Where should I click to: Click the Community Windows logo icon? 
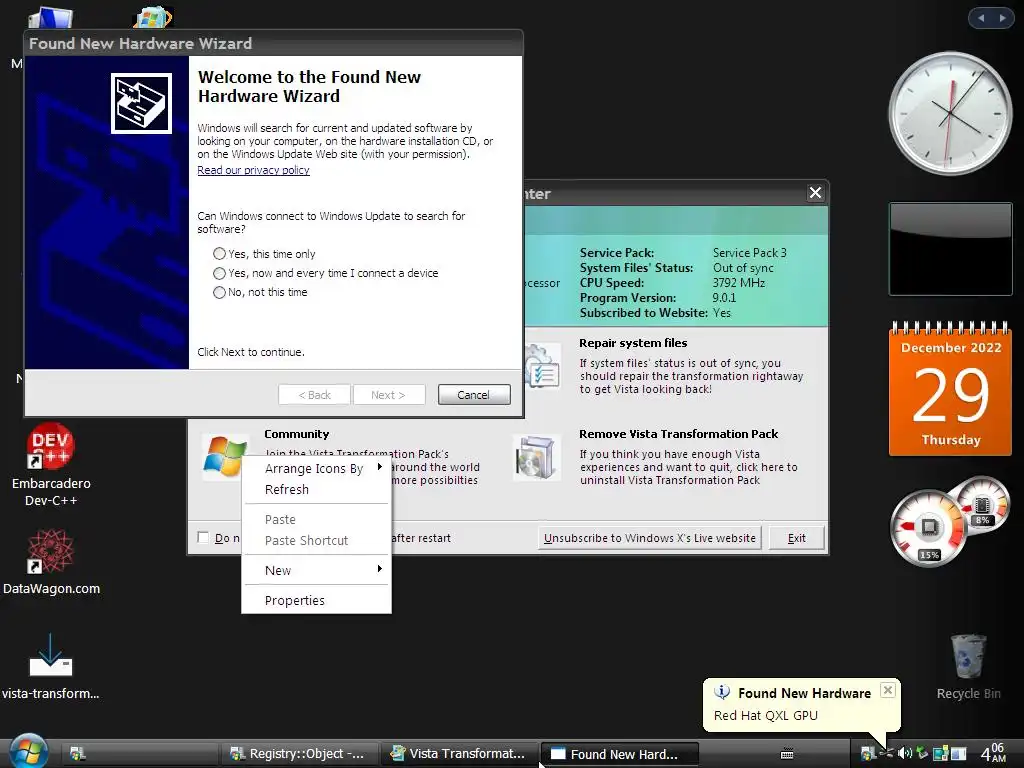coord(225,456)
